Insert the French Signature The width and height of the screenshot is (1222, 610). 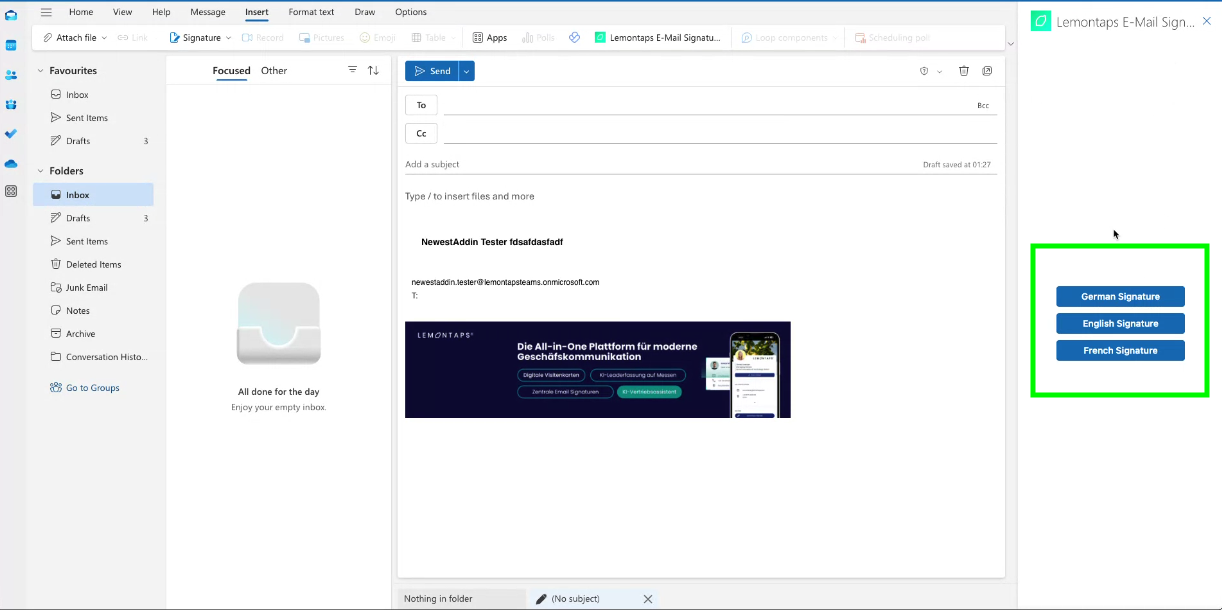[1120, 350]
